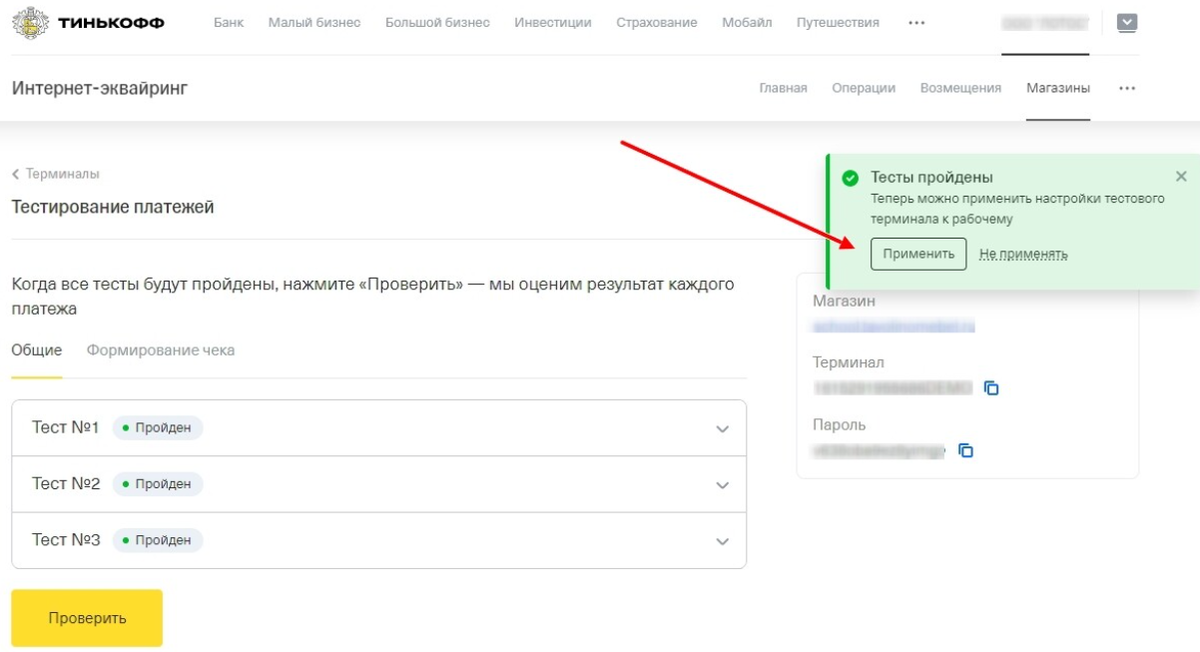Viewport: 1200px width, 652px height.
Task: Close the Тесты пройдены notification
Action: coord(1181,176)
